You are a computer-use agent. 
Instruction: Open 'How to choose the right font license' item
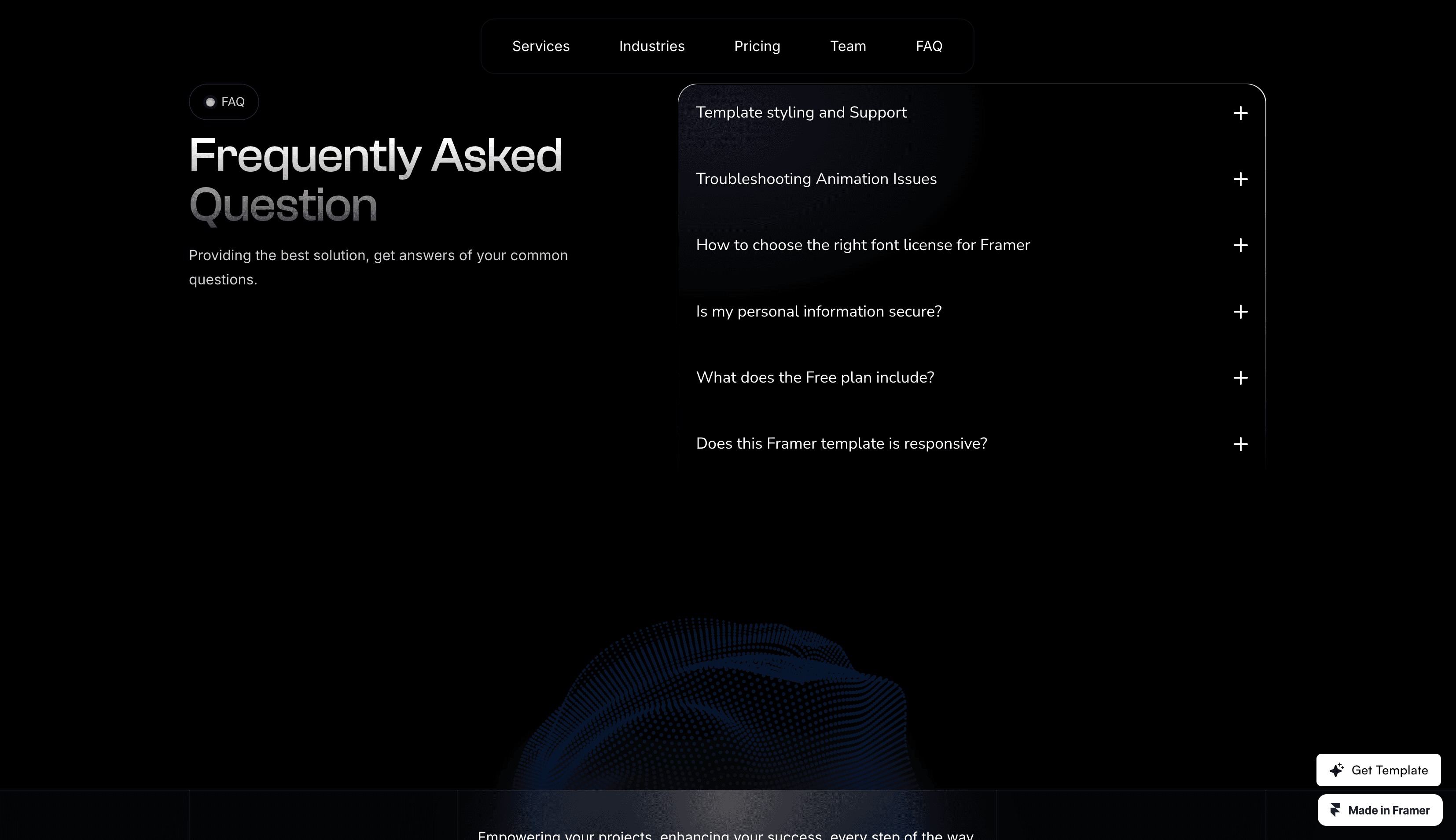click(863, 245)
